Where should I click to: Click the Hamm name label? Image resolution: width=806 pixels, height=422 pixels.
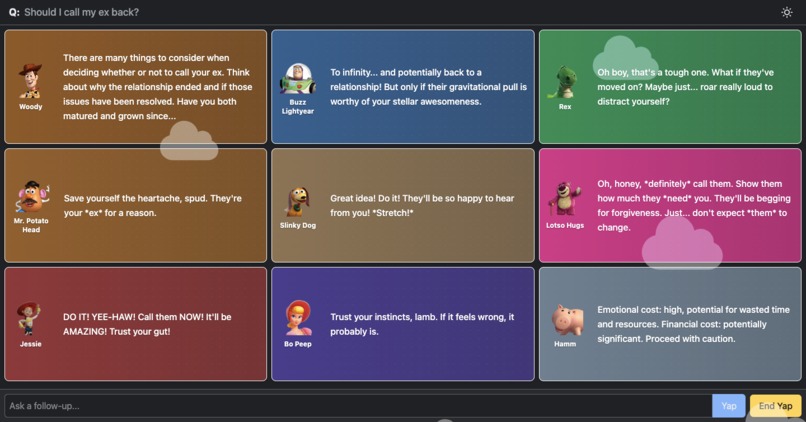(x=564, y=344)
